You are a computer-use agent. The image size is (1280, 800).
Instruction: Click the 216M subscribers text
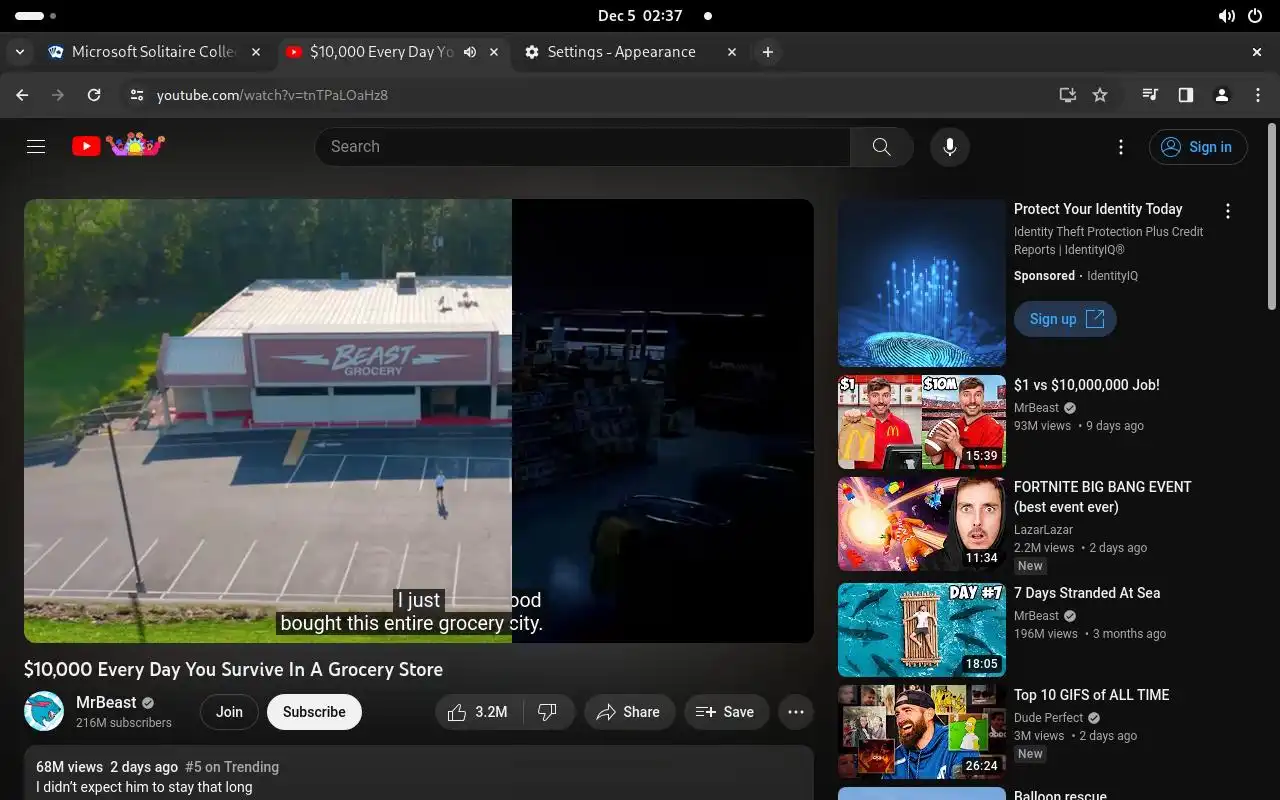pos(124,723)
